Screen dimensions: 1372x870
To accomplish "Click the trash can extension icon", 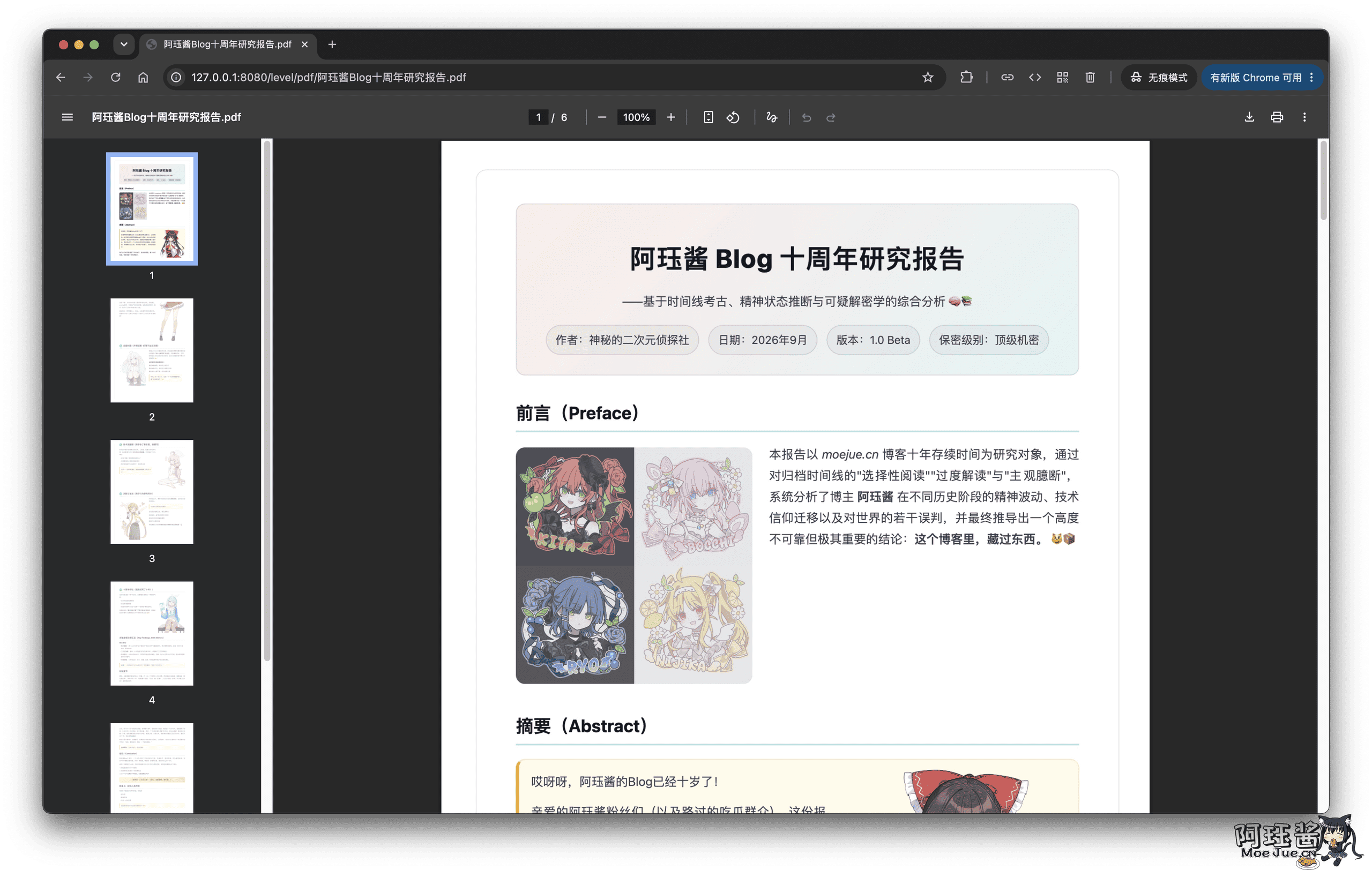I will coord(1090,78).
